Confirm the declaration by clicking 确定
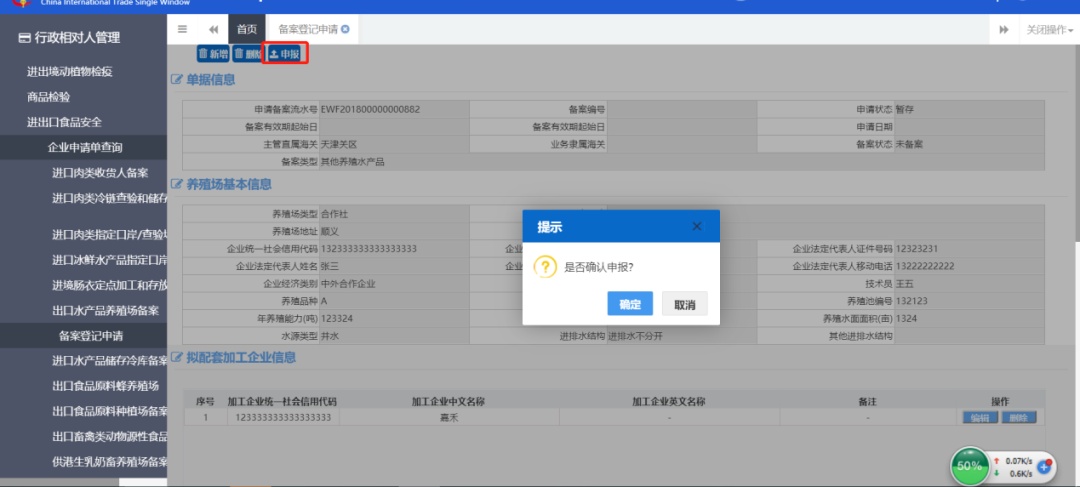This screenshot has height=487, width=1080. (x=630, y=304)
